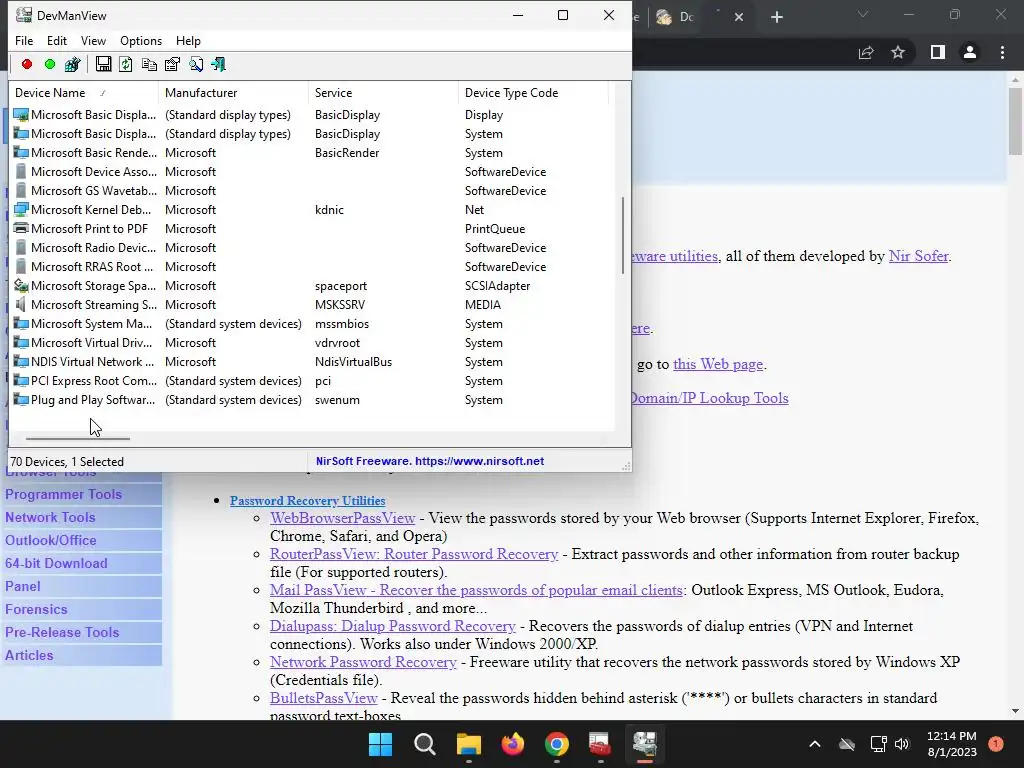Open File Explorer from the taskbar
The height and width of the screenshot is (768, 1024).
pyautogui.click(x=468, y=744)
